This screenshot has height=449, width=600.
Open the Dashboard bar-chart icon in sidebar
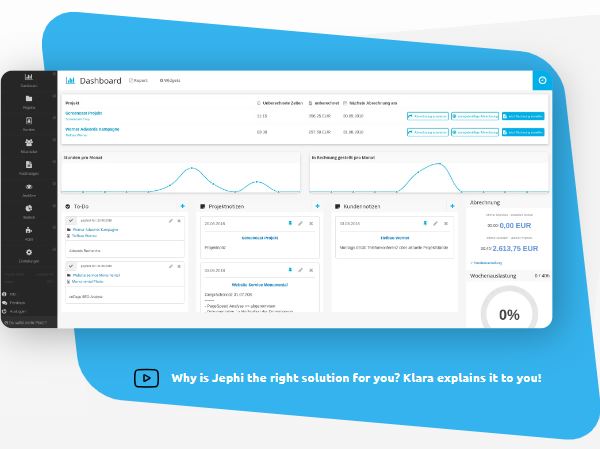coord(29,77)
